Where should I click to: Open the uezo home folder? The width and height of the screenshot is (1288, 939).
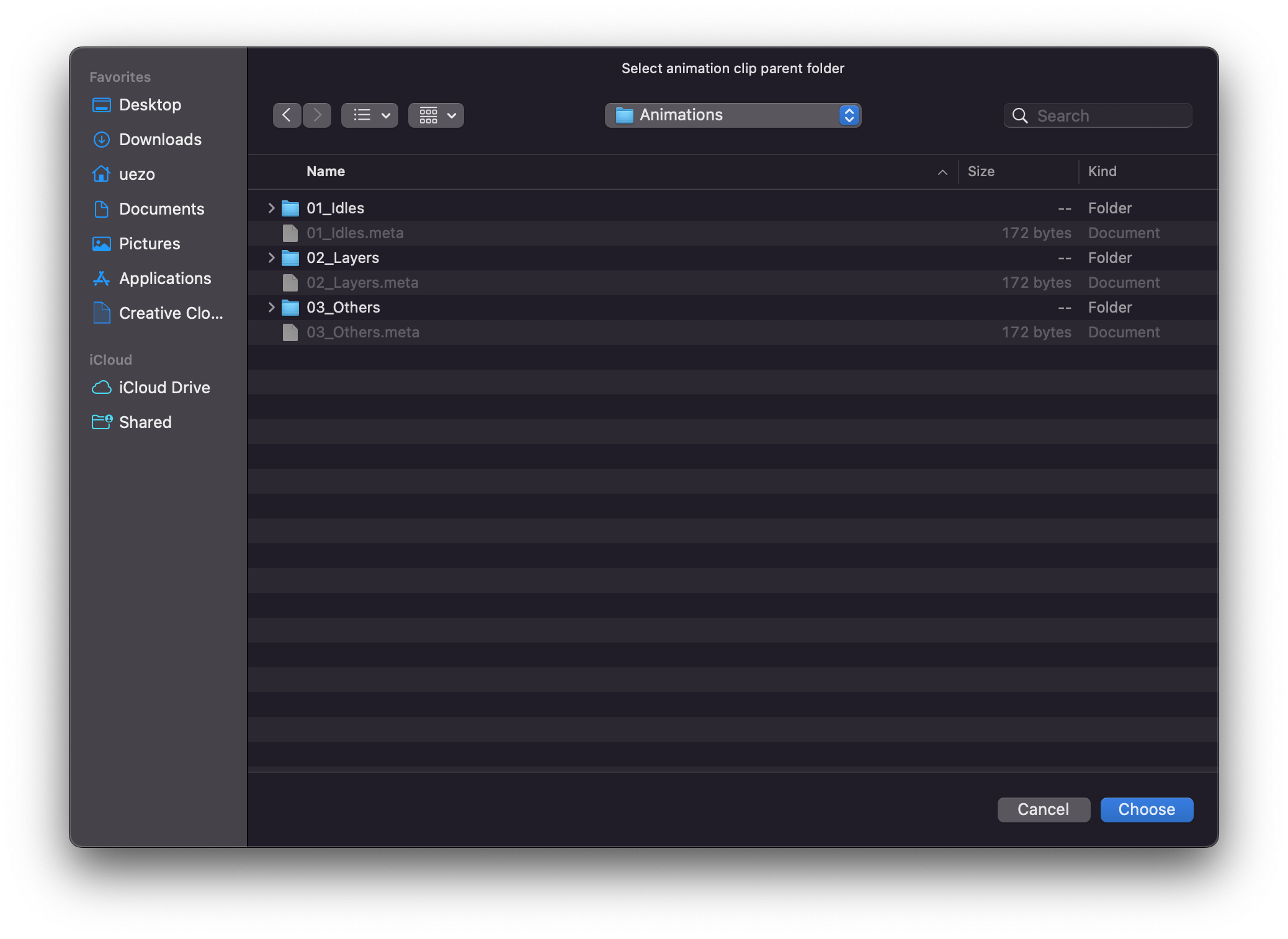pos(136,174)
